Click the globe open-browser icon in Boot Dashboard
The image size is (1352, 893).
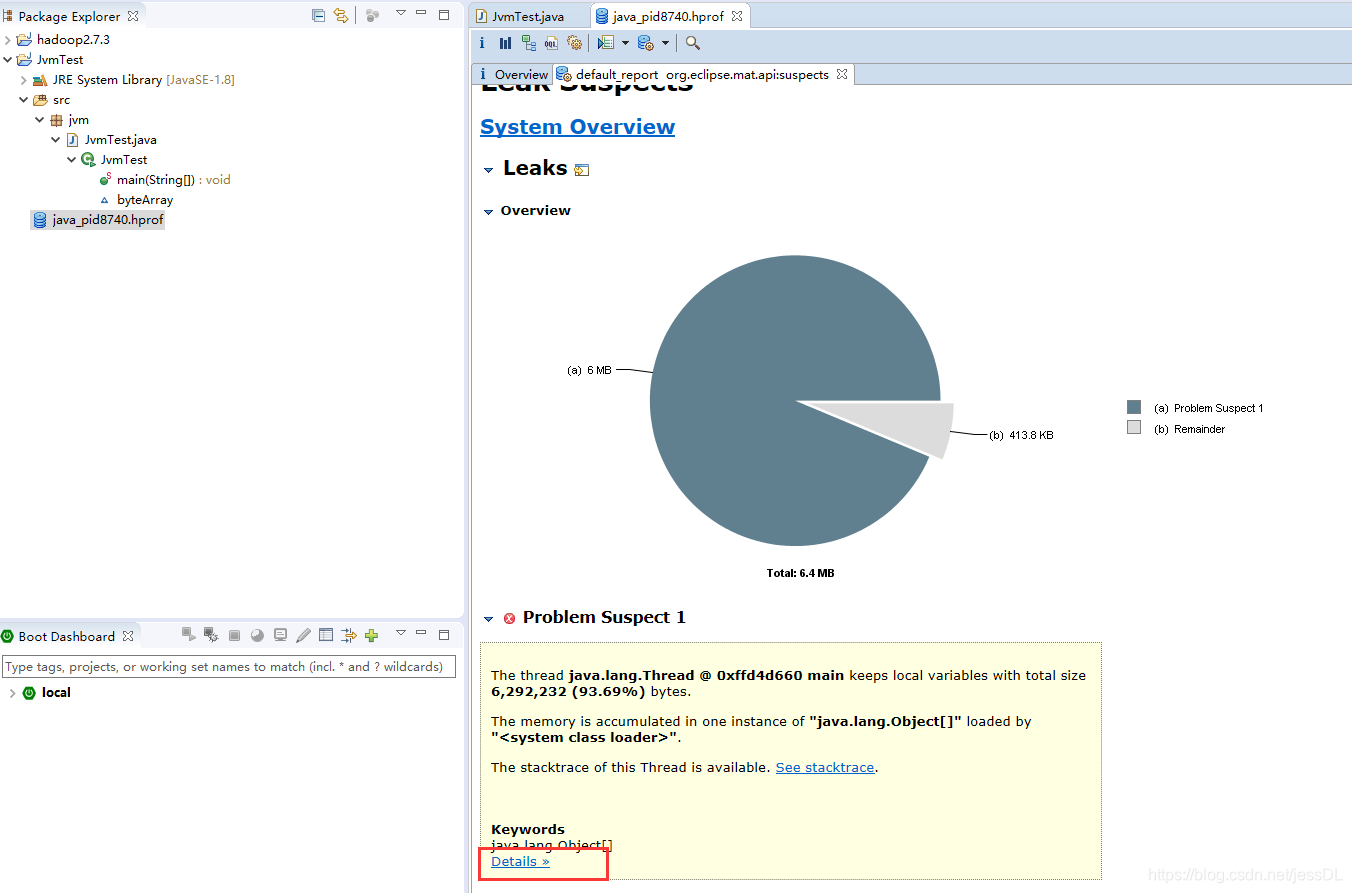pyautogui.click(x=257, y=635)
